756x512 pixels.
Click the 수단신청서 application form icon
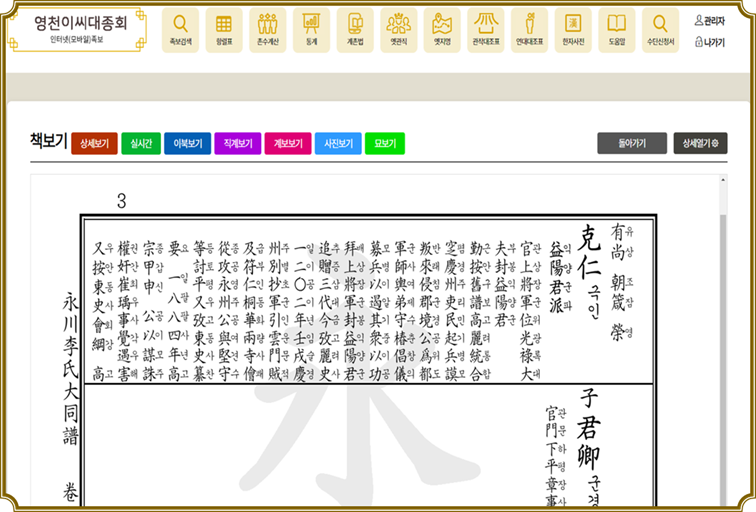(660, 28)
